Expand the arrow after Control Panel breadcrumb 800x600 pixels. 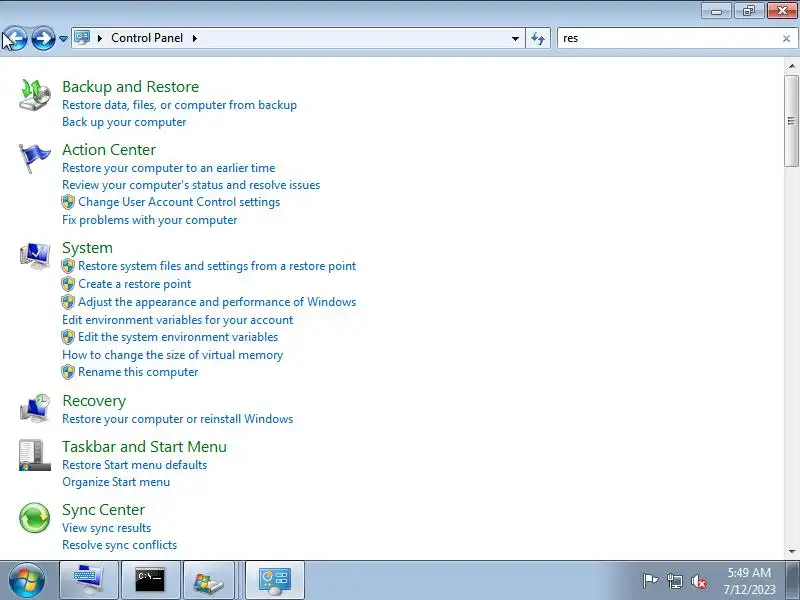click(x=195, y=38)
